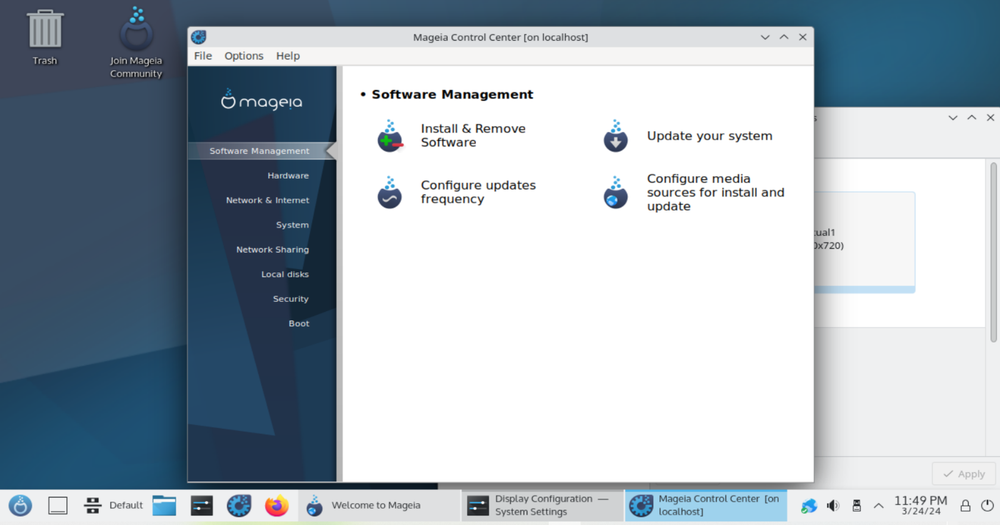The width and height of the screenshot is (1000, 525).
Task: Open the File menu
Action: pos(203,56)
